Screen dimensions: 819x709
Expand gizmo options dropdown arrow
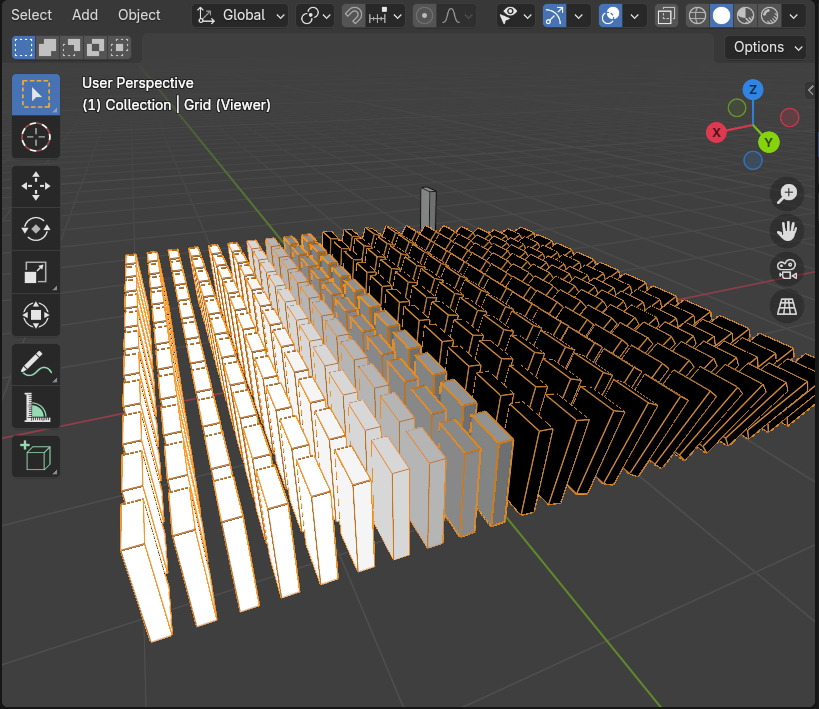pyautogui.click(x=578, y=16)
